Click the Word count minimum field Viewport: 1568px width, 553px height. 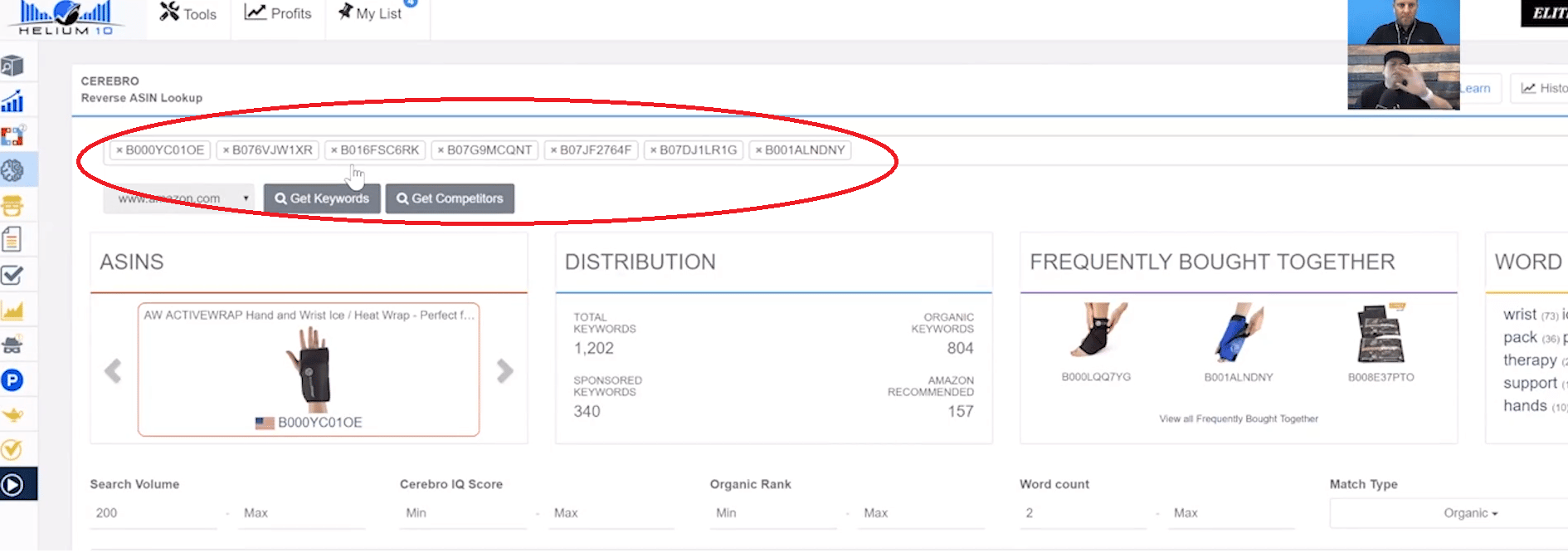coord(1083,513)
